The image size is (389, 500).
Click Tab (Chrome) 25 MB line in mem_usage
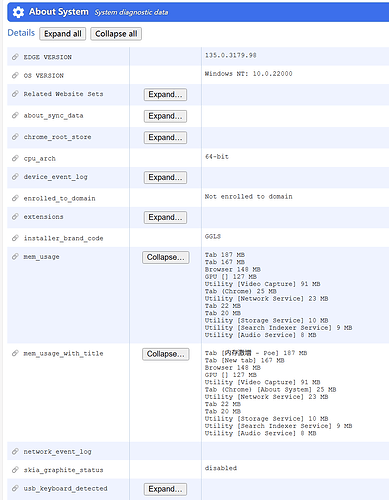[x=241, y=291]
